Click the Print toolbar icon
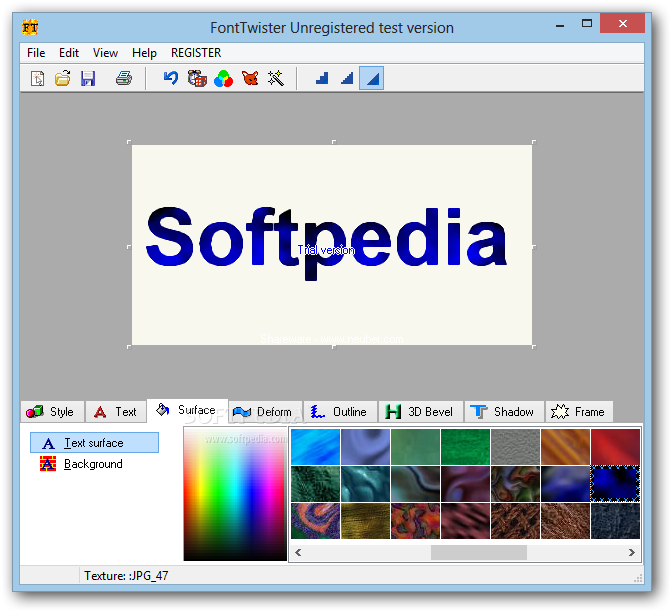The height and width of the screenshot is (612, 672). [124, 78]
